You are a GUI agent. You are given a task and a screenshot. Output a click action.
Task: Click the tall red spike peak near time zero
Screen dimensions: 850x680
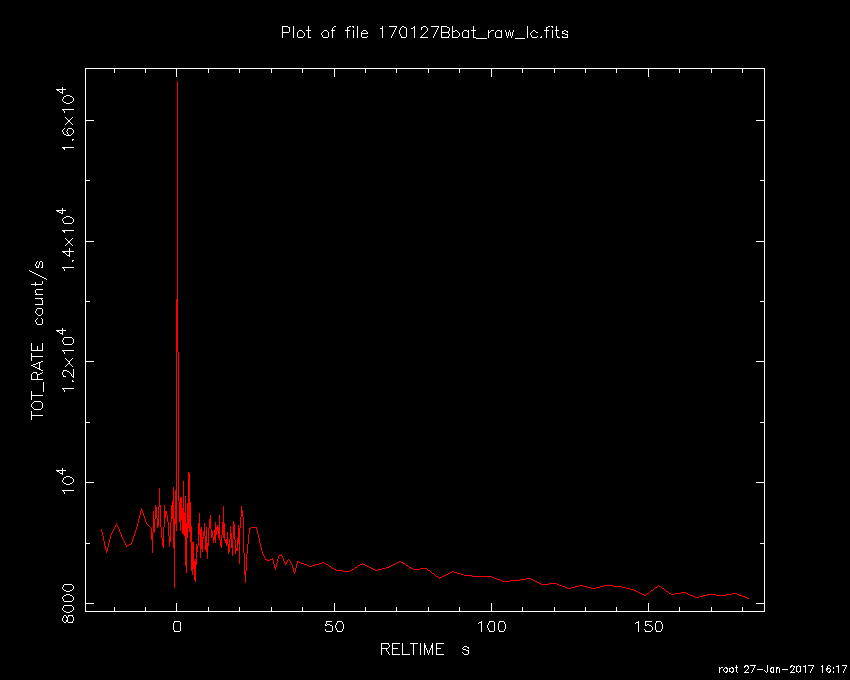(177, 82)
